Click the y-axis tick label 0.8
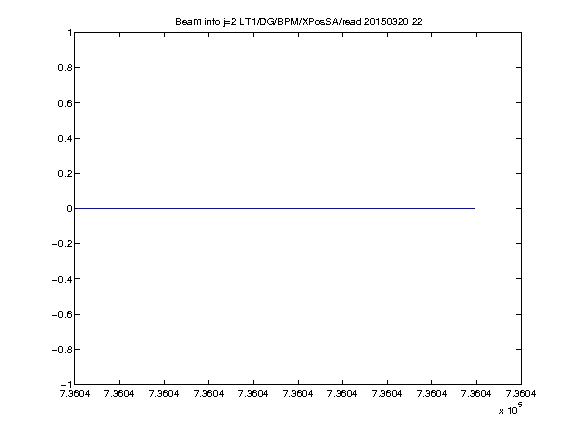 click(x=64, y=68)
